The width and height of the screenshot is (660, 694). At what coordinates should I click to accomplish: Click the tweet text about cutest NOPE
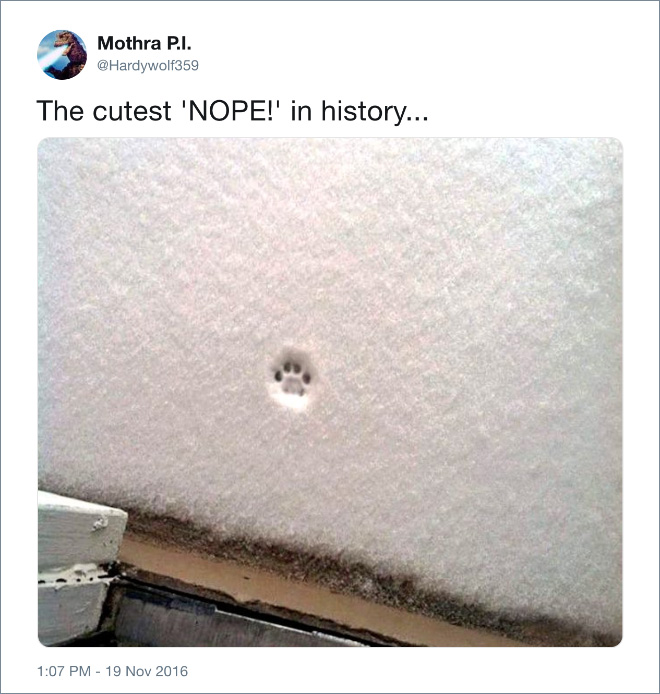coord(232,111)
